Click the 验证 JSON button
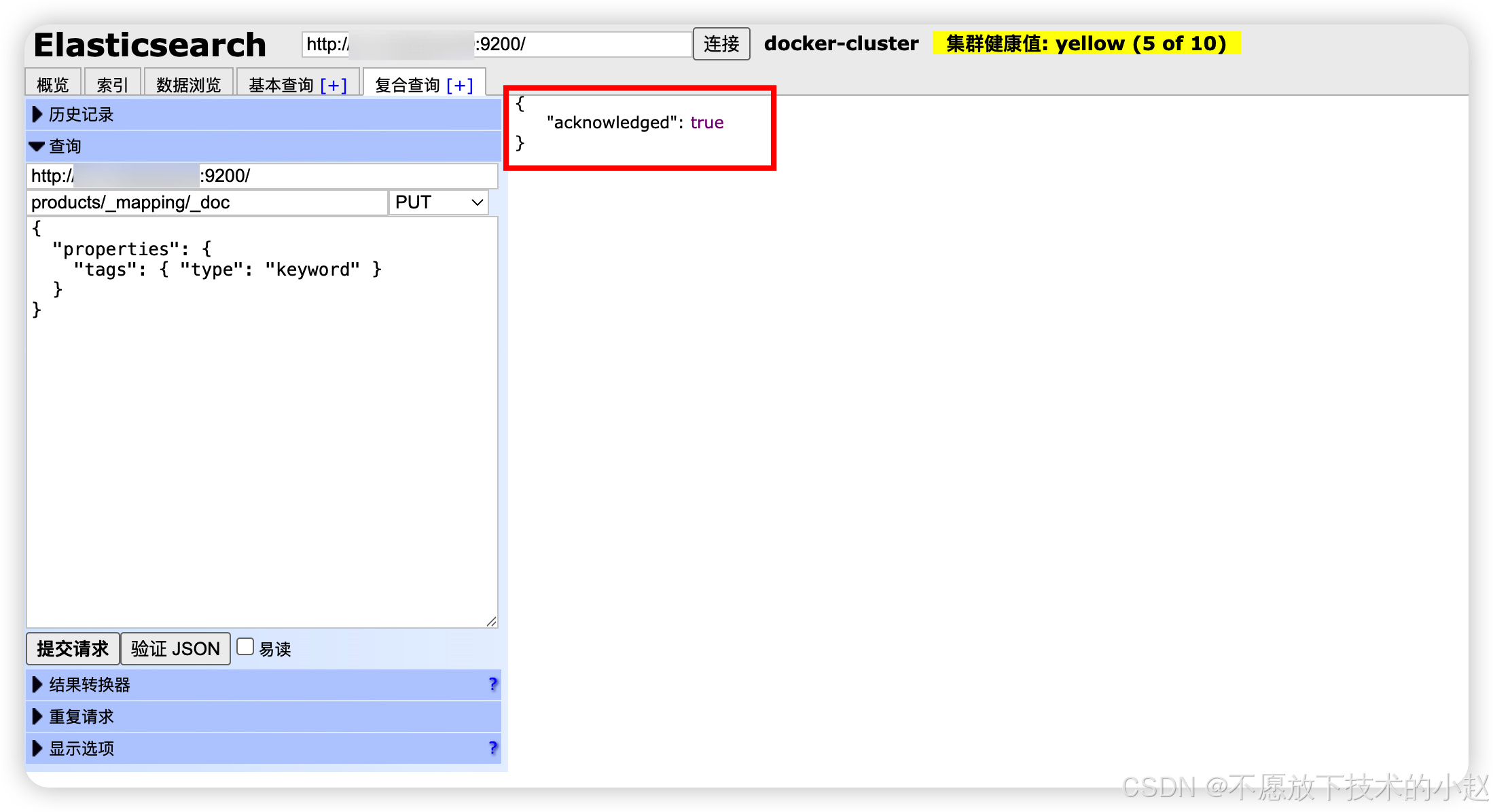 pos(175,648)
